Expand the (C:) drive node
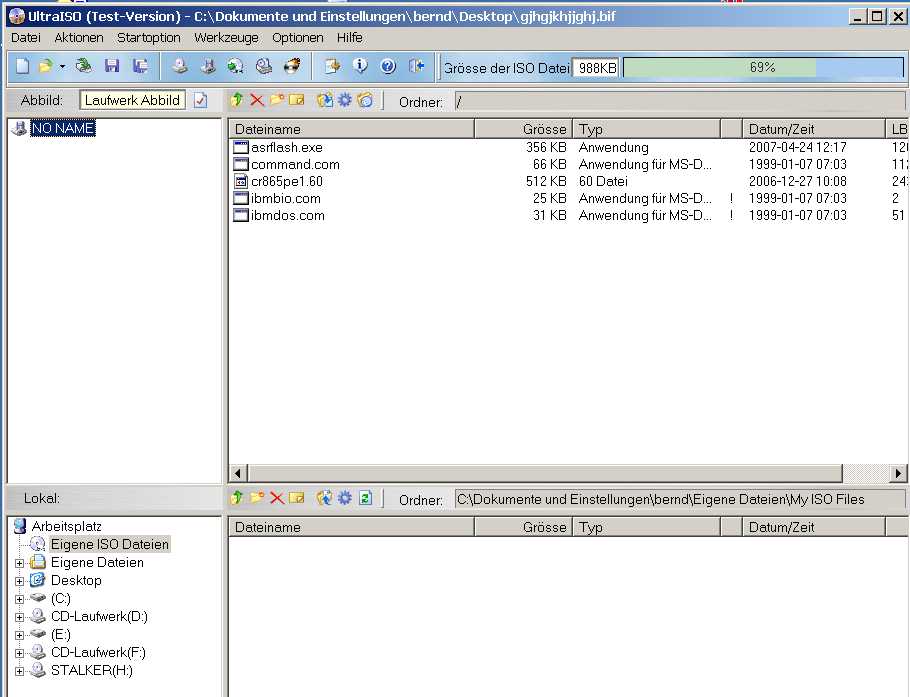The height and width of the screenshot is (697, 910). tap(19, 600)
